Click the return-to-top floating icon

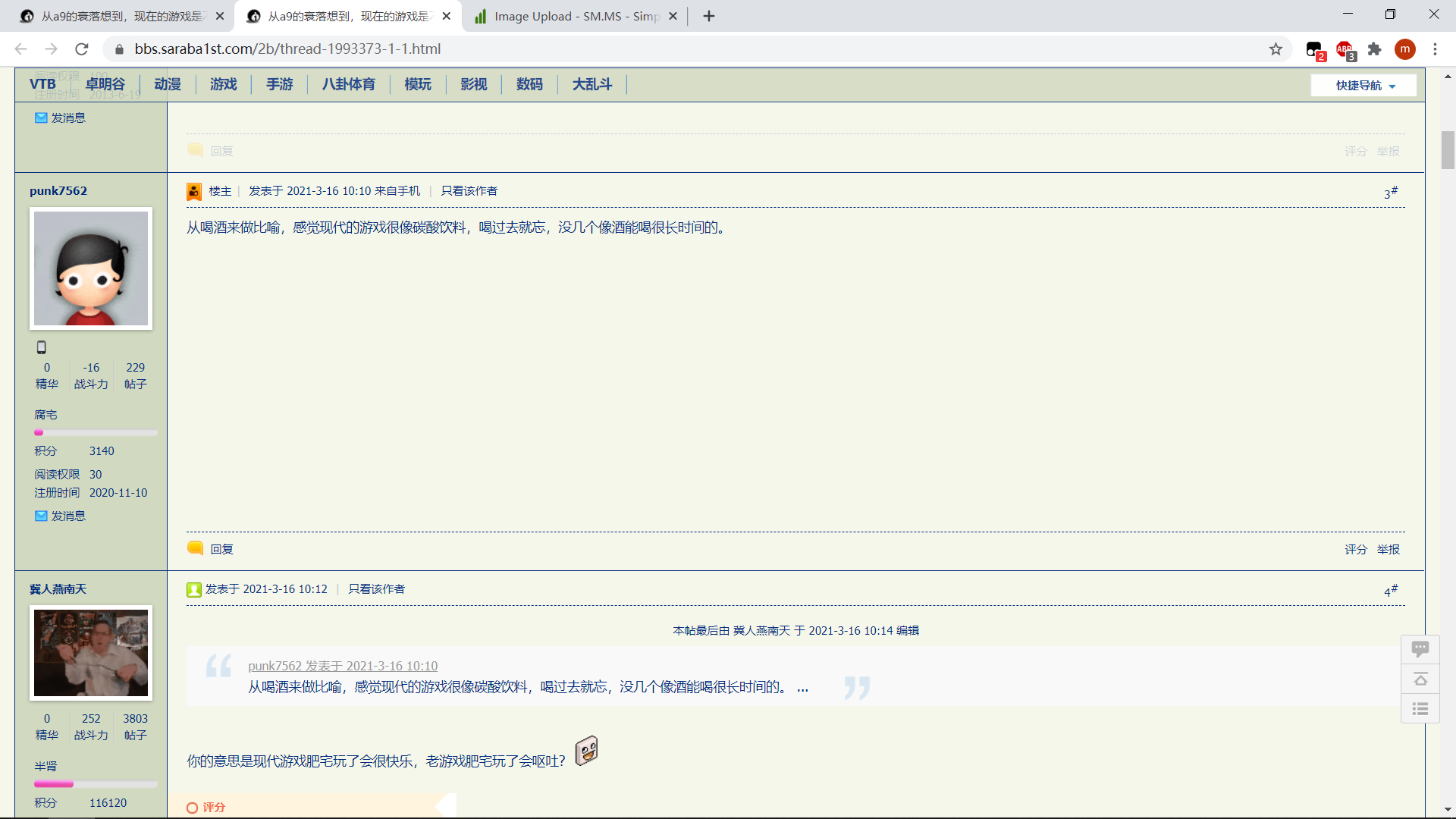pyautogui.click(x=1420, y=679)
